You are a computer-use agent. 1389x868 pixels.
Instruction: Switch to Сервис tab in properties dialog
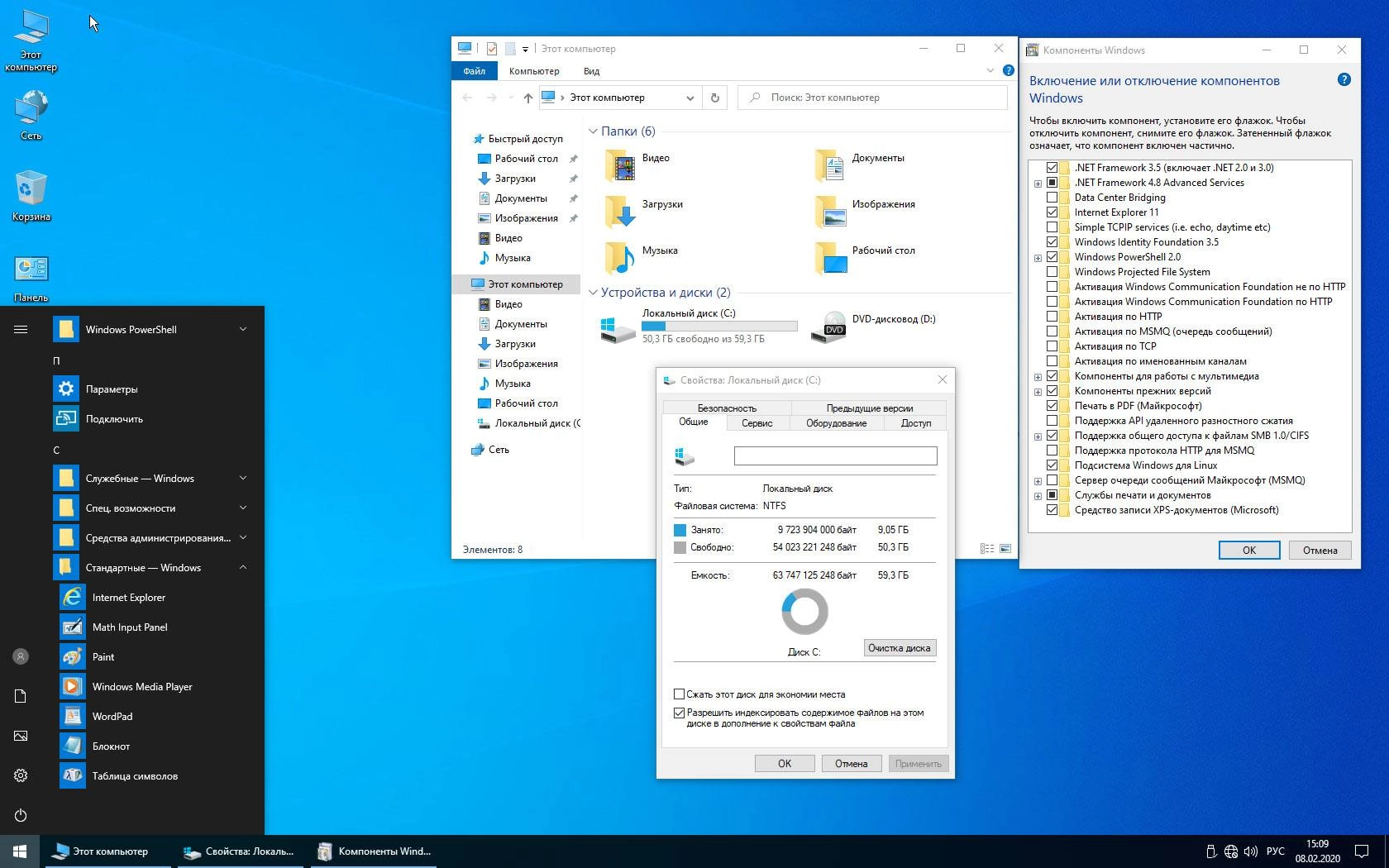pos(757,422)
